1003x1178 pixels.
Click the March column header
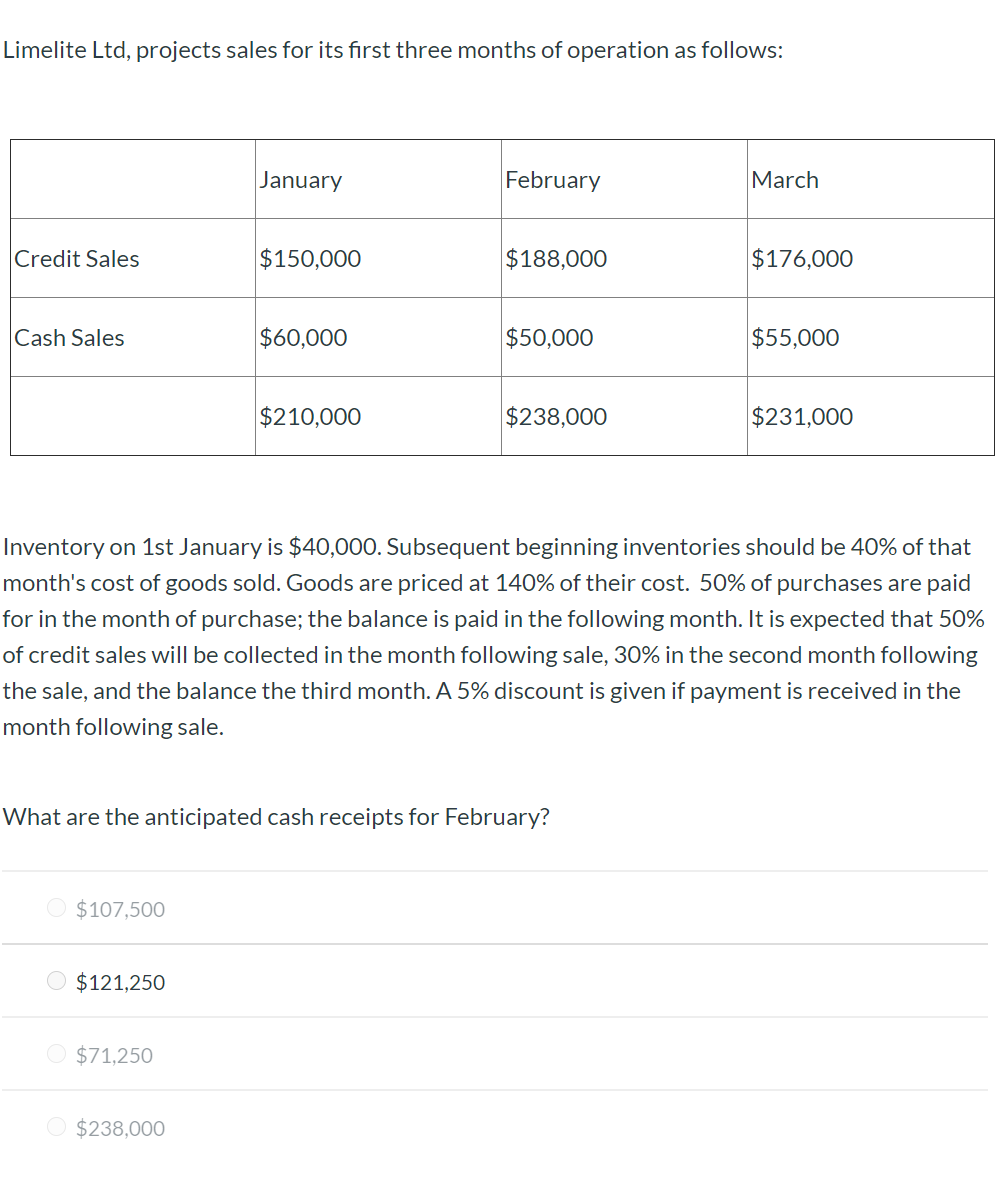786,179
